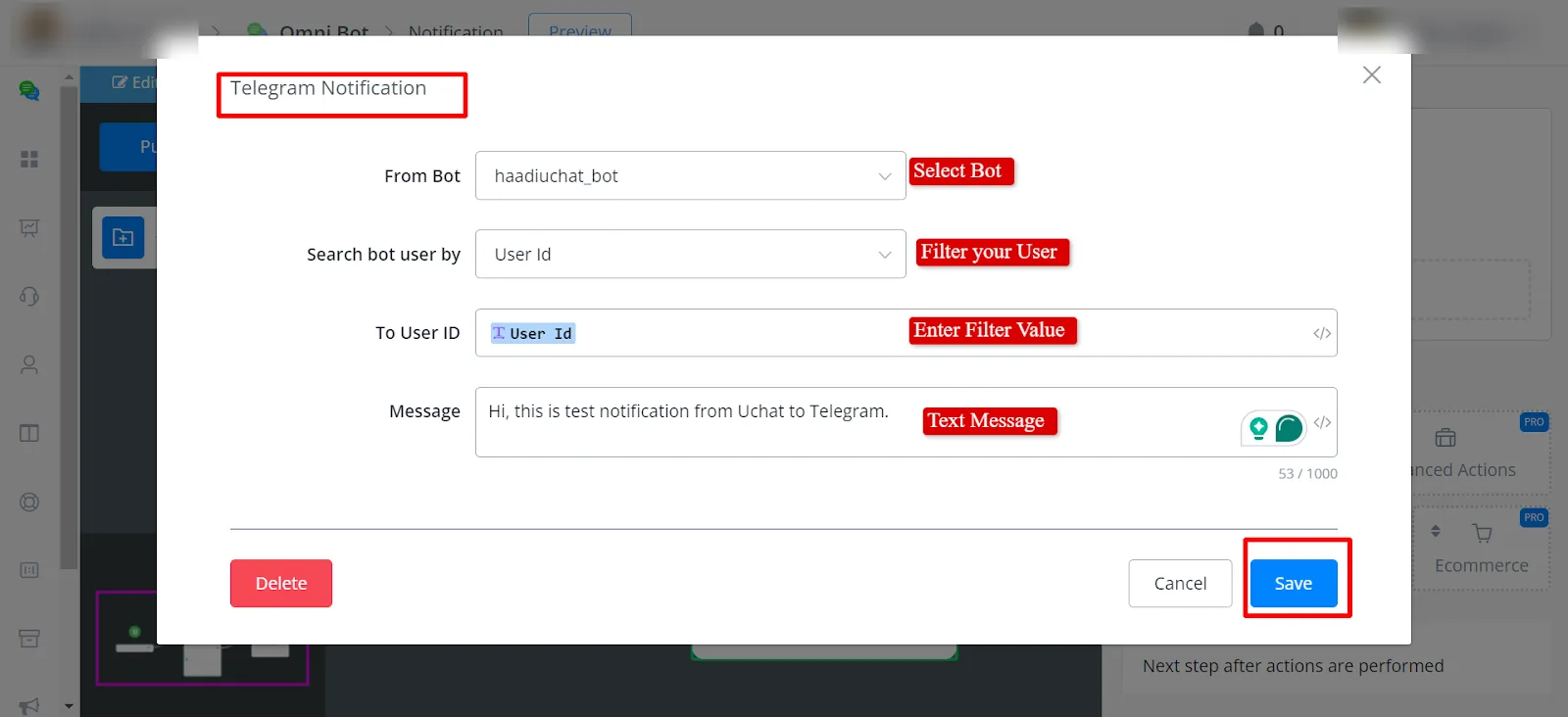
Task: Save the Telegram Notification settings
Action: (1294, 583)
